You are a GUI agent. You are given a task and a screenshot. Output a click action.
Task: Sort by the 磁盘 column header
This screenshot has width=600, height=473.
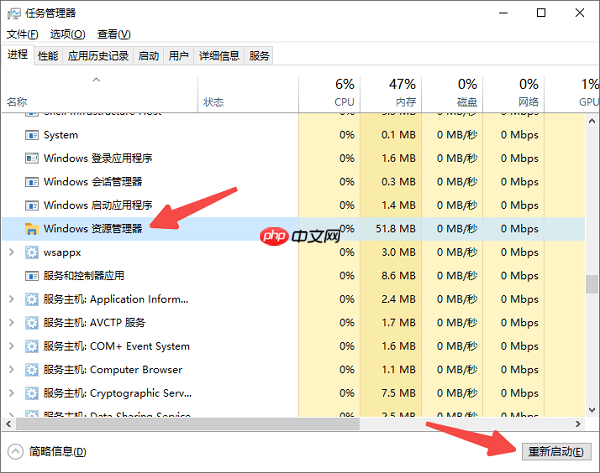[x=452, y=94]
